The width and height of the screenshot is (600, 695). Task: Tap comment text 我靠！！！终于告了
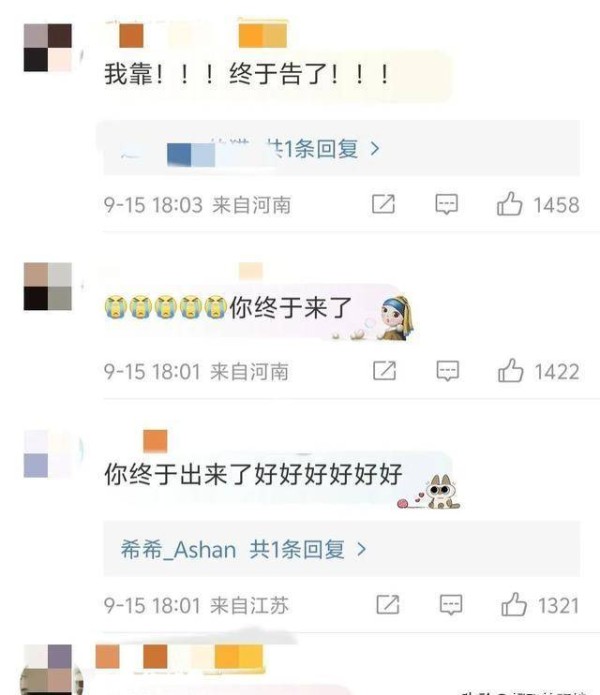(247, 74)
